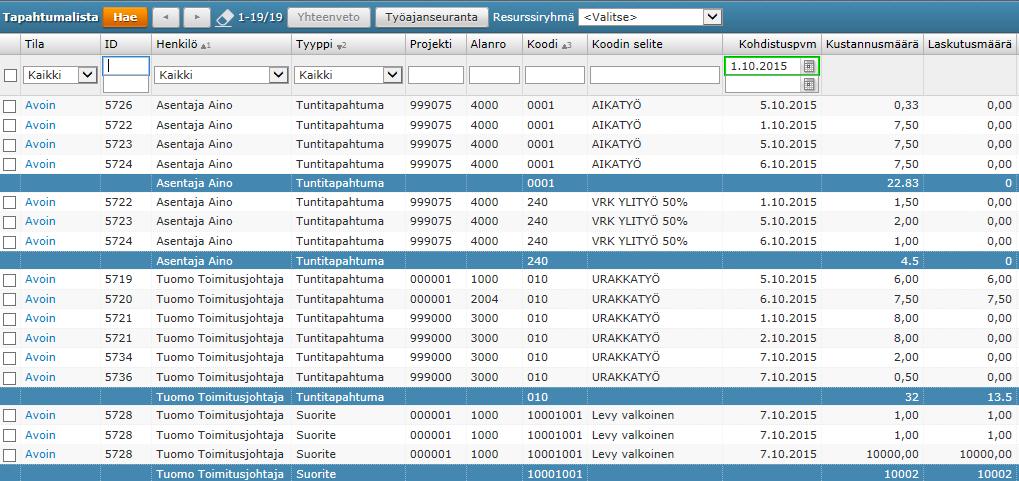The image size is (1019, 481).
Task: Open the Avoin link for ID 5734
Action: (40, 358)
